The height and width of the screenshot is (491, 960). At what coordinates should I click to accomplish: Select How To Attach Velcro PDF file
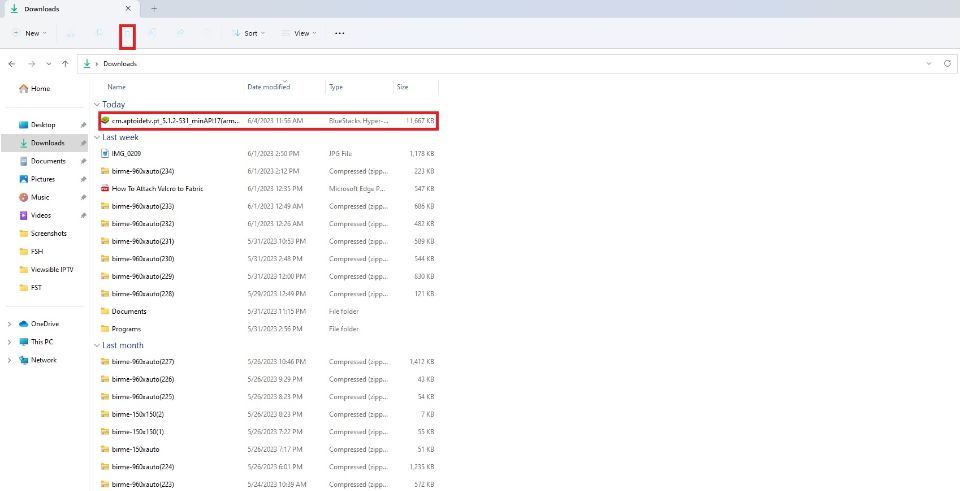pyautogui.click(x=157, y=189)
